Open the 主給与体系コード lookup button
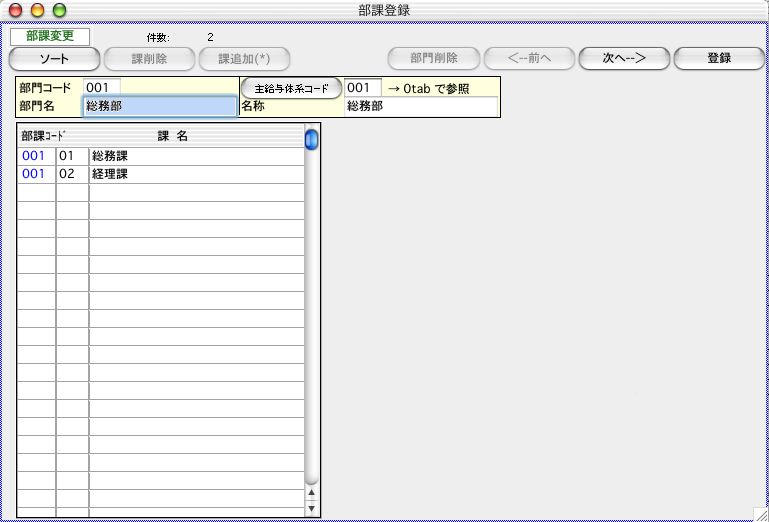The height and width of the screenshot is (522, 769). tap(291, 88)
